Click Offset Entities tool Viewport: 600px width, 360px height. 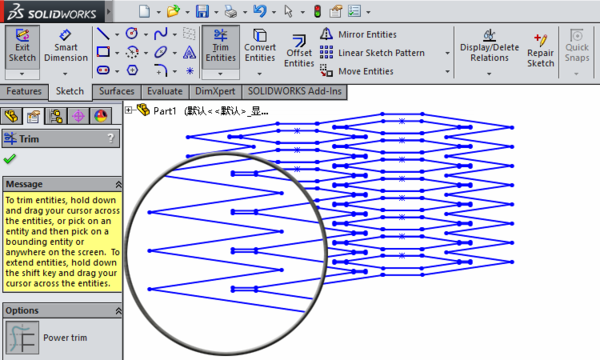point(299,51)
